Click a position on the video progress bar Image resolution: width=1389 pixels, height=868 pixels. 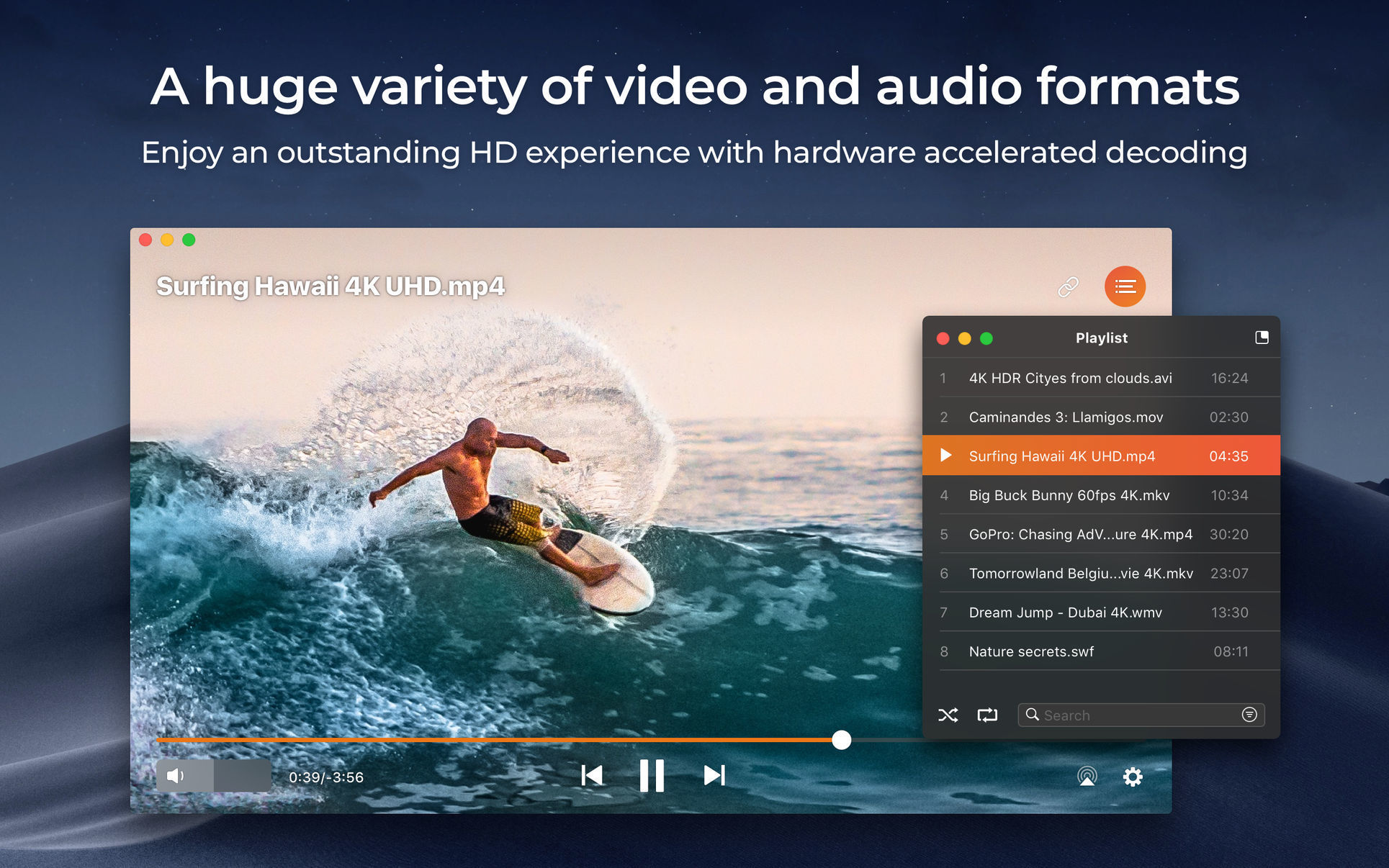pos(504,741)
